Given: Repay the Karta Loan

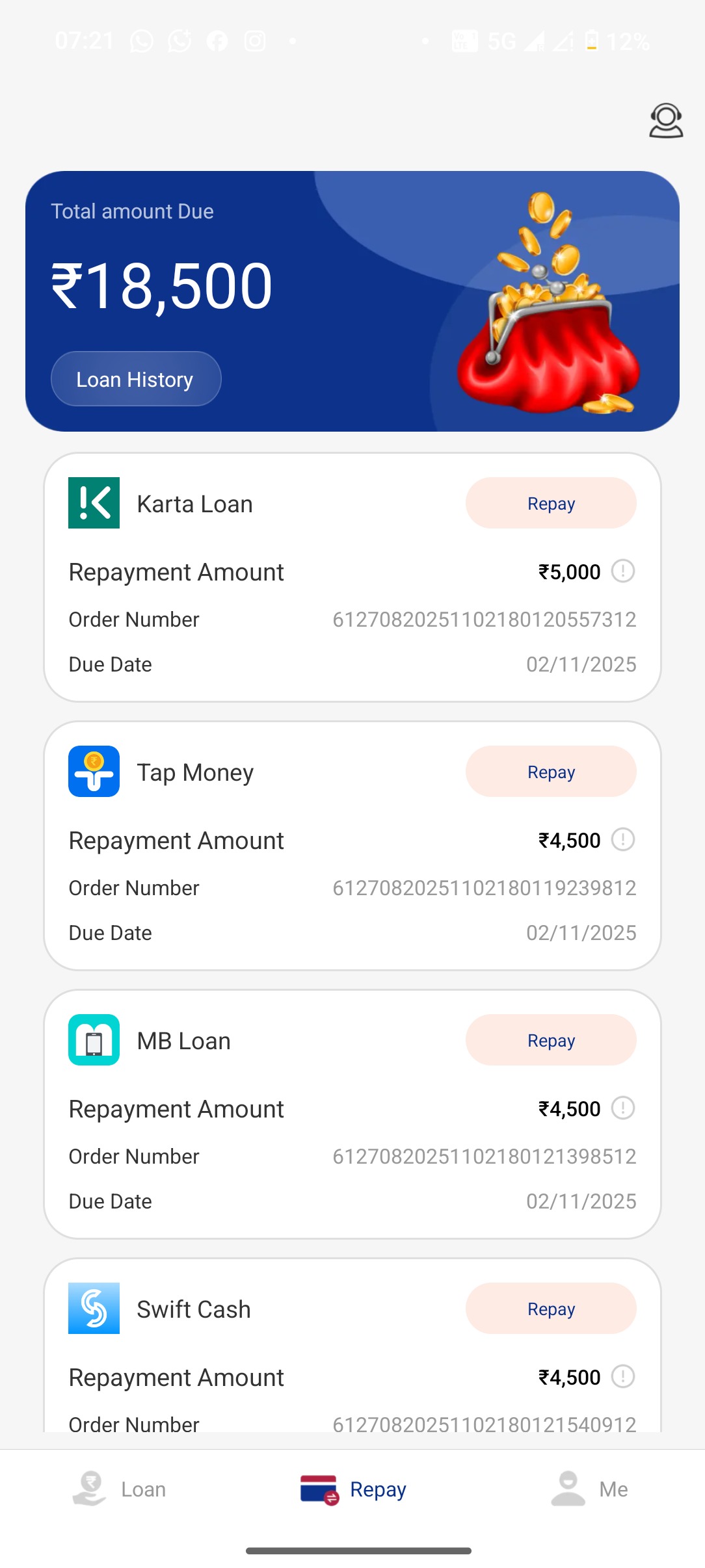Looking at the screenshot, I should tap(551, 503).
